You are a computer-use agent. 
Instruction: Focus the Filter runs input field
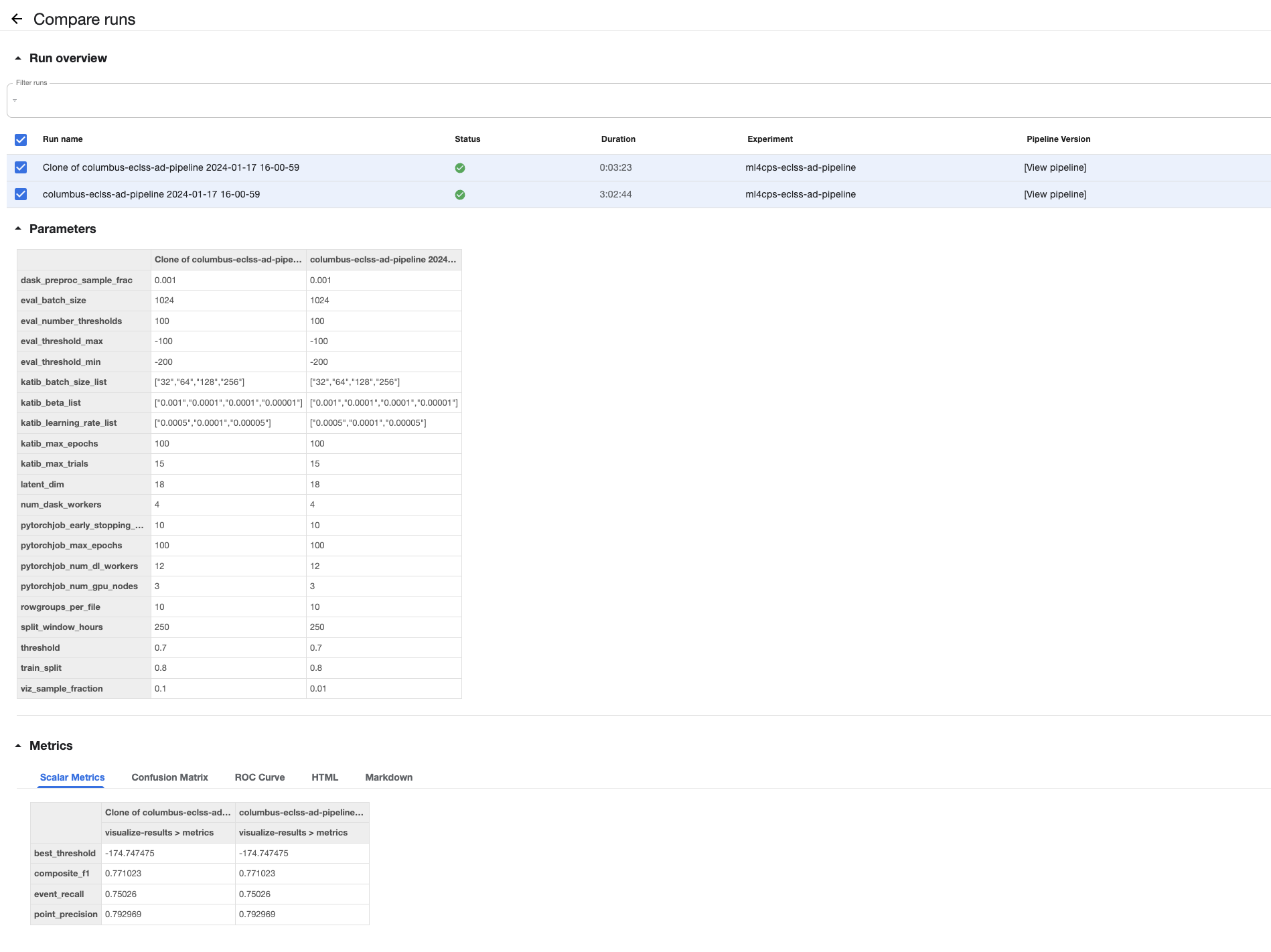tap(639, 100)
